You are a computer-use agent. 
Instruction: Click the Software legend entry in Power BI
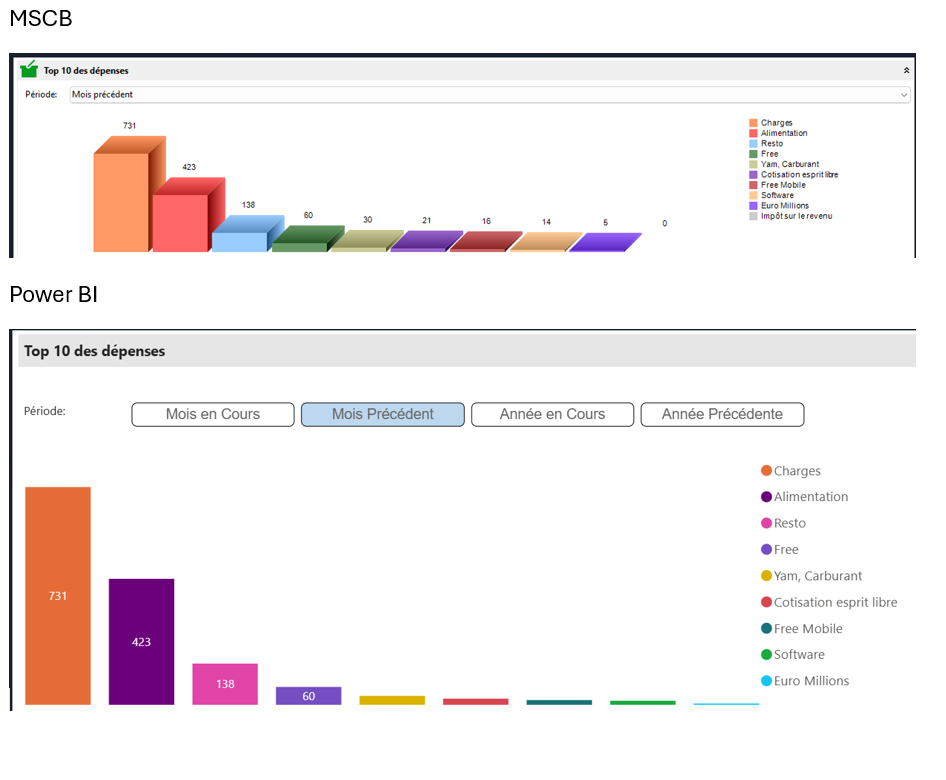[793, 655]
